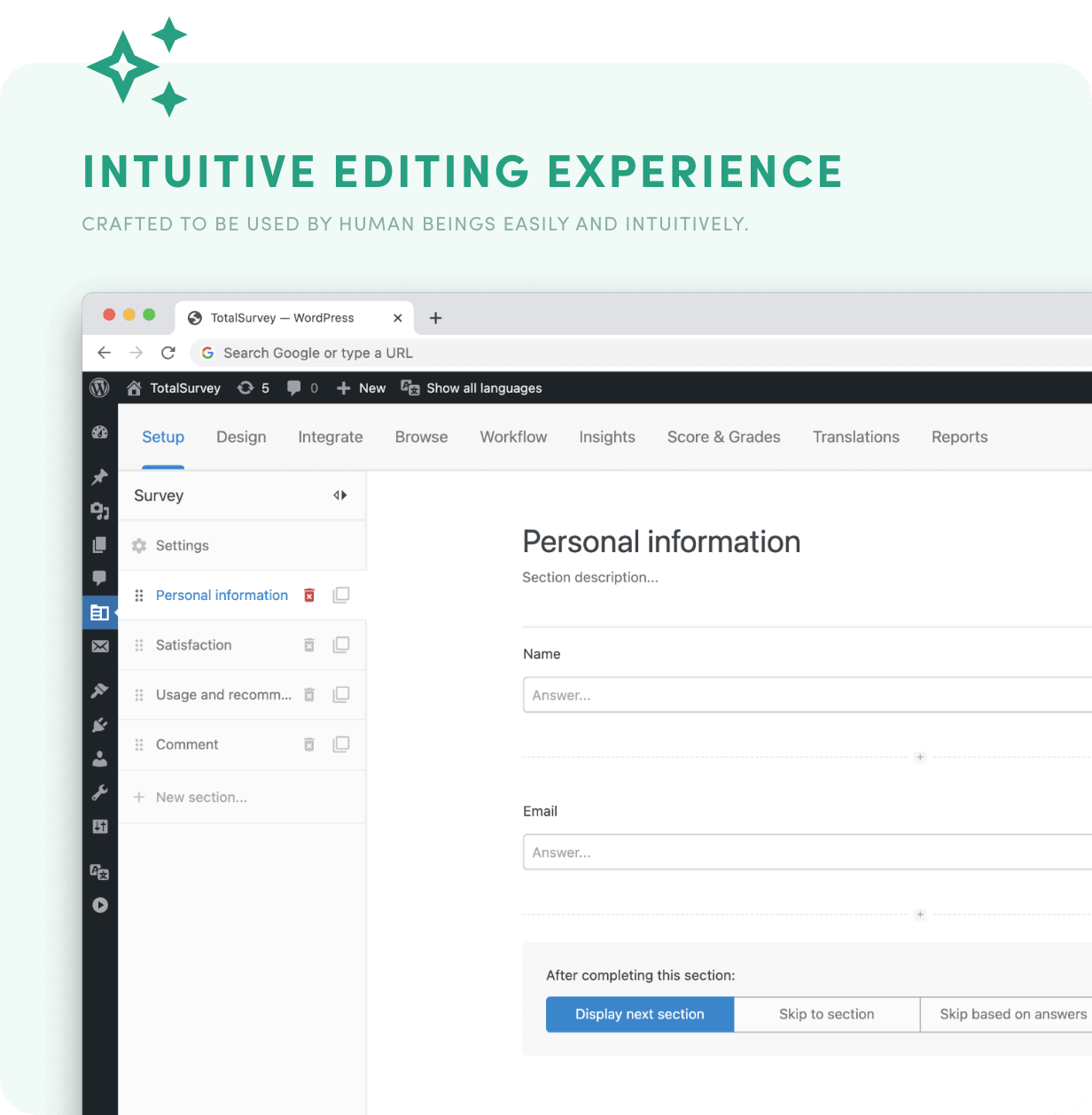This screenshot has width=1092, height=1115.
Task: Click the Name answer field
Action: 807,695
